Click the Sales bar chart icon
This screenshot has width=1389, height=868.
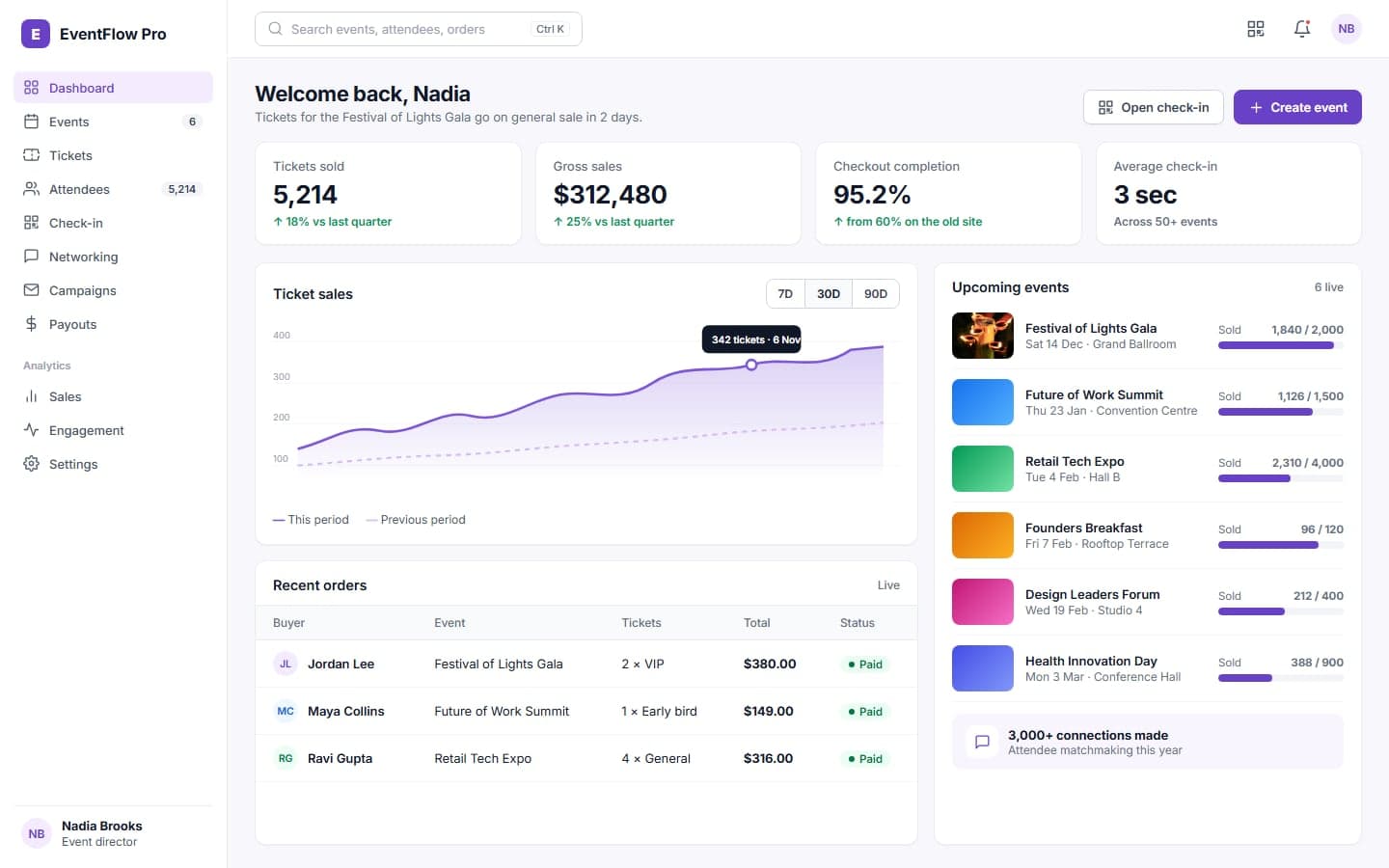(31, 396)
